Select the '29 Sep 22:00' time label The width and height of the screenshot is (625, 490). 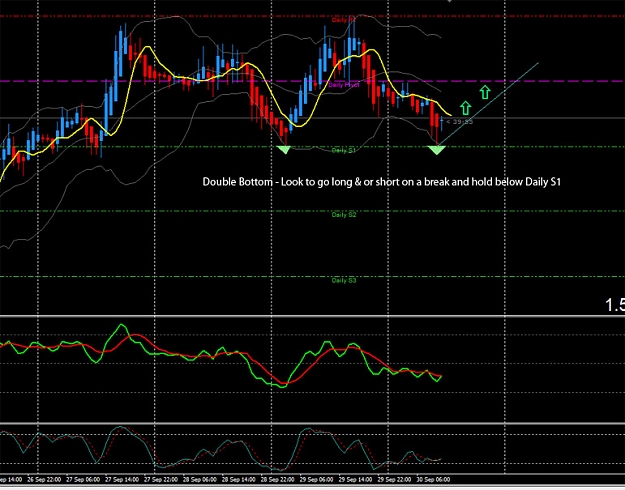coord(394,479)
